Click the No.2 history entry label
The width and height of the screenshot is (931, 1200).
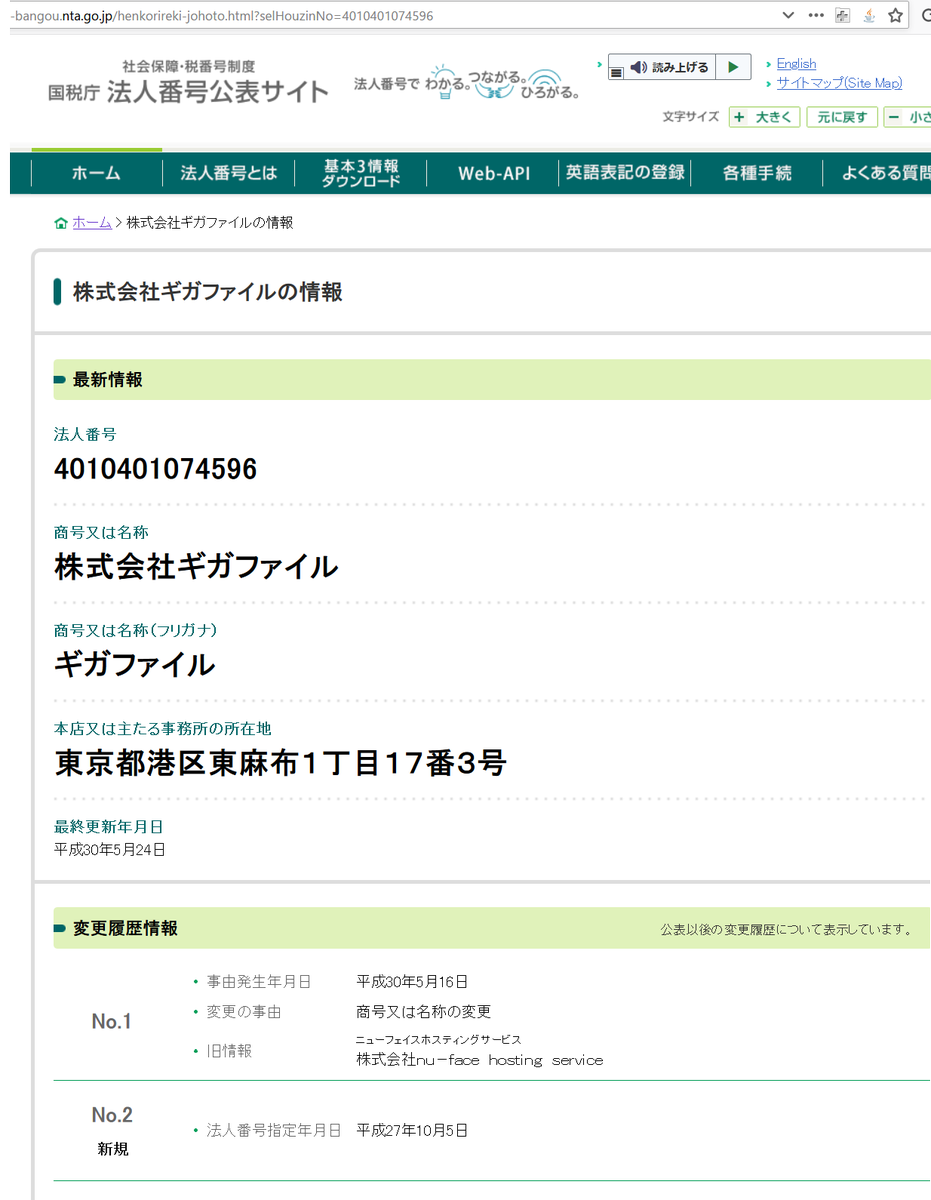(112, 1115)
